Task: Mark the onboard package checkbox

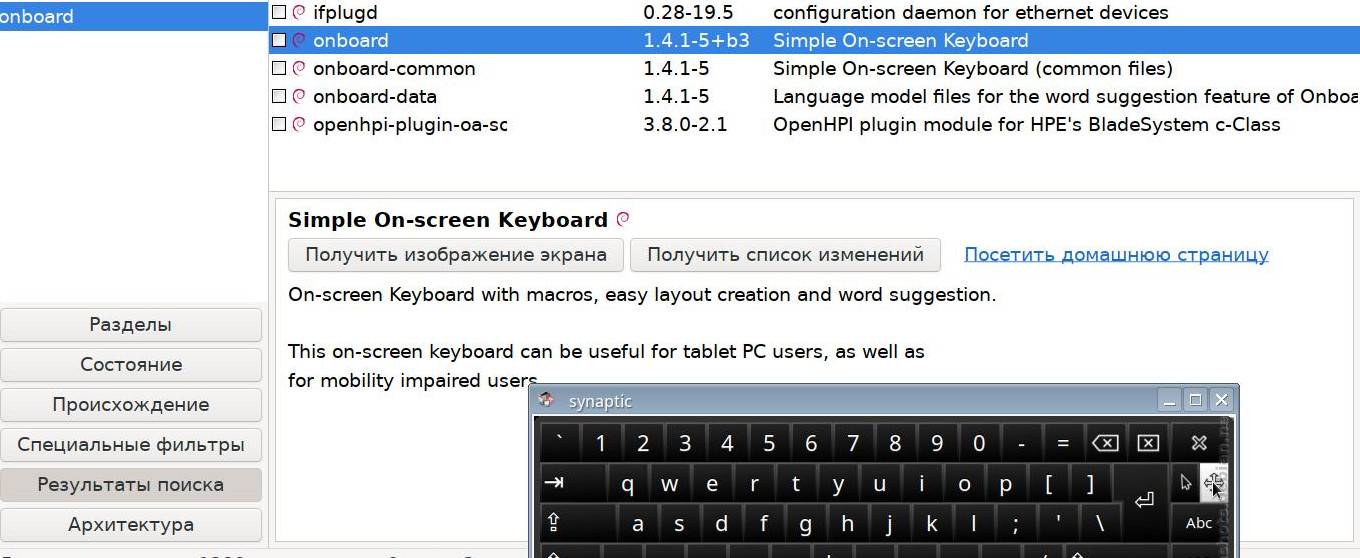Action: (x=279, y=41)
